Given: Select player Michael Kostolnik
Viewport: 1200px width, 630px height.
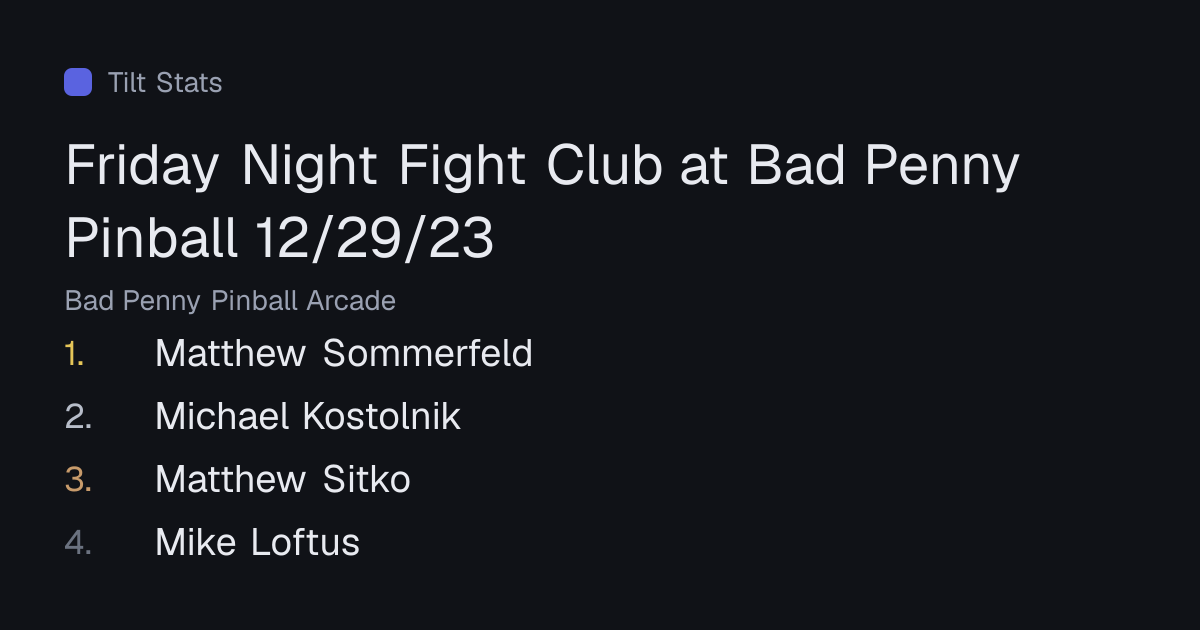Looking at the screenshot, I should [308, 417].
